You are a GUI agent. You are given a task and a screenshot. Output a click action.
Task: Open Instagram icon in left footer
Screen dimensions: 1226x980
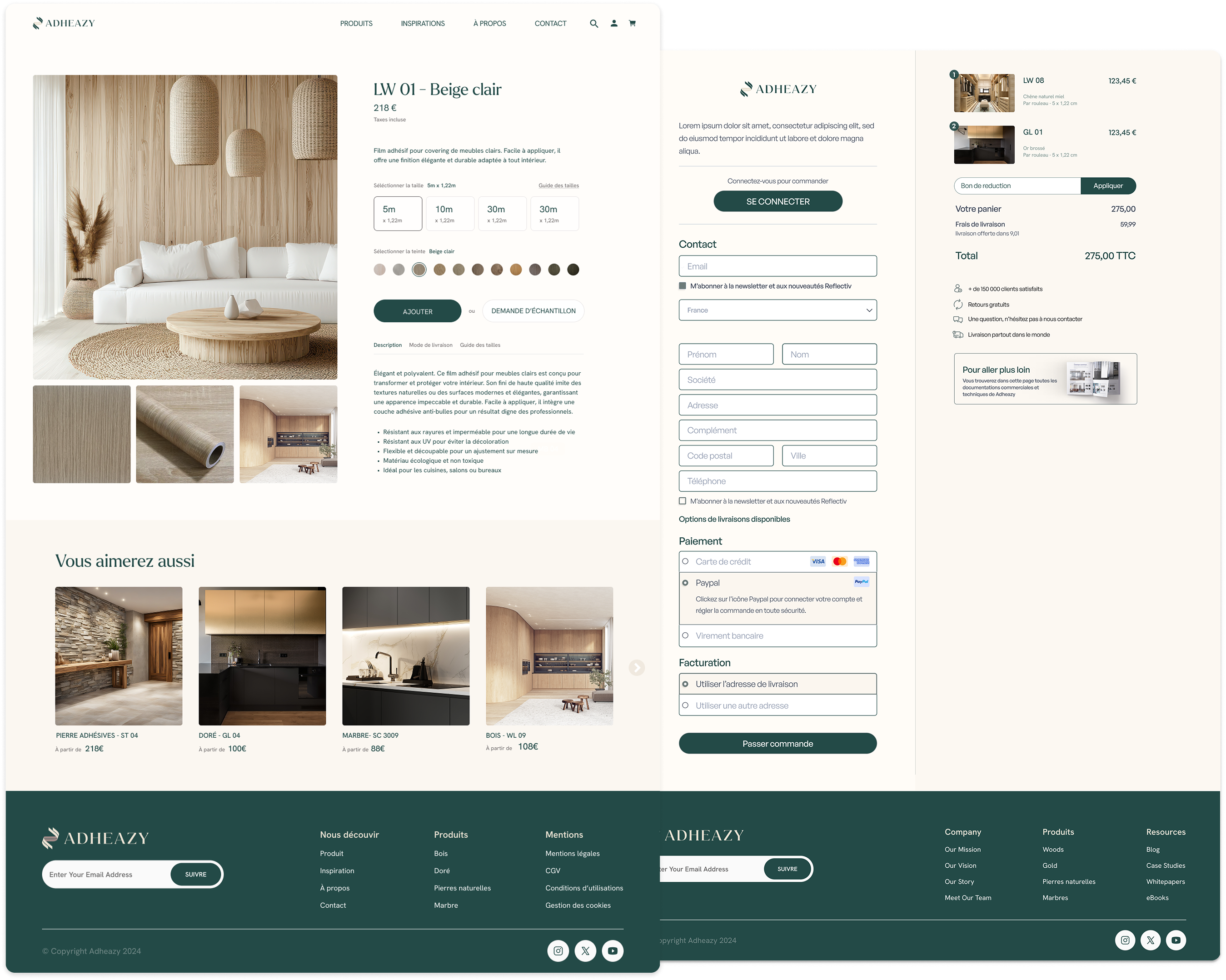coord(558,950)
